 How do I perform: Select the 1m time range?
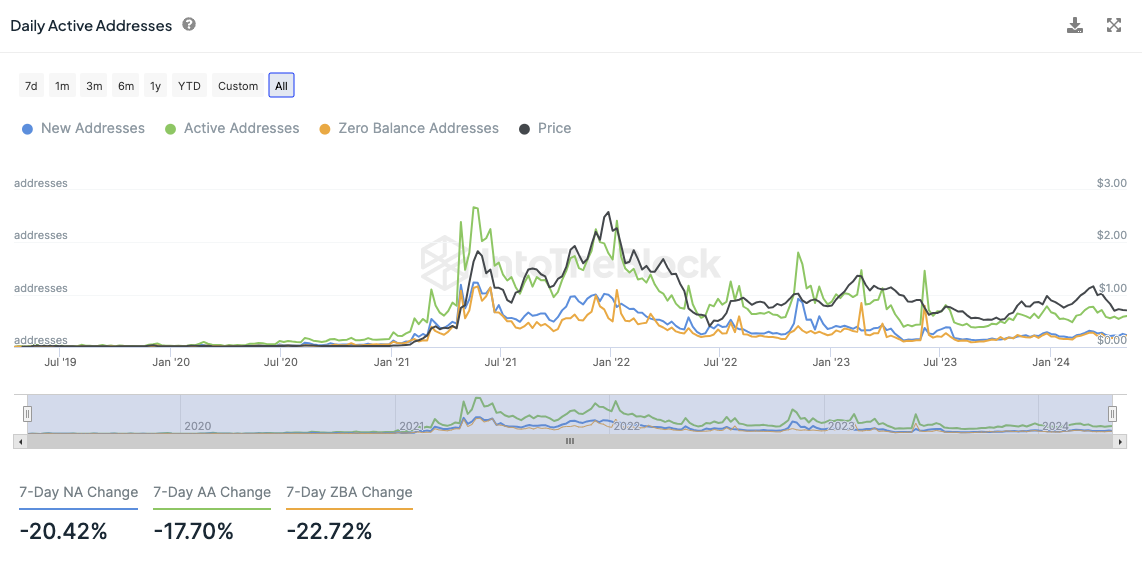tap(63, 86)
